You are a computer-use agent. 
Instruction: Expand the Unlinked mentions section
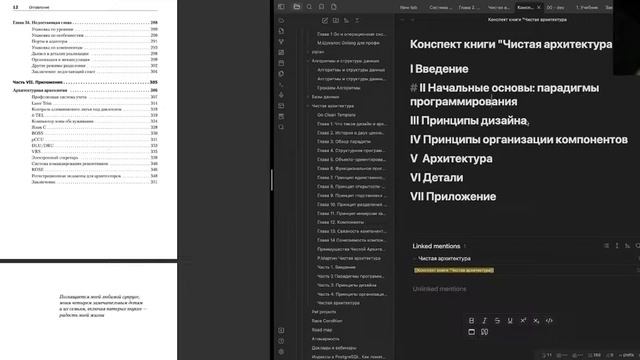pyautogui.click(x=439, y=289)
